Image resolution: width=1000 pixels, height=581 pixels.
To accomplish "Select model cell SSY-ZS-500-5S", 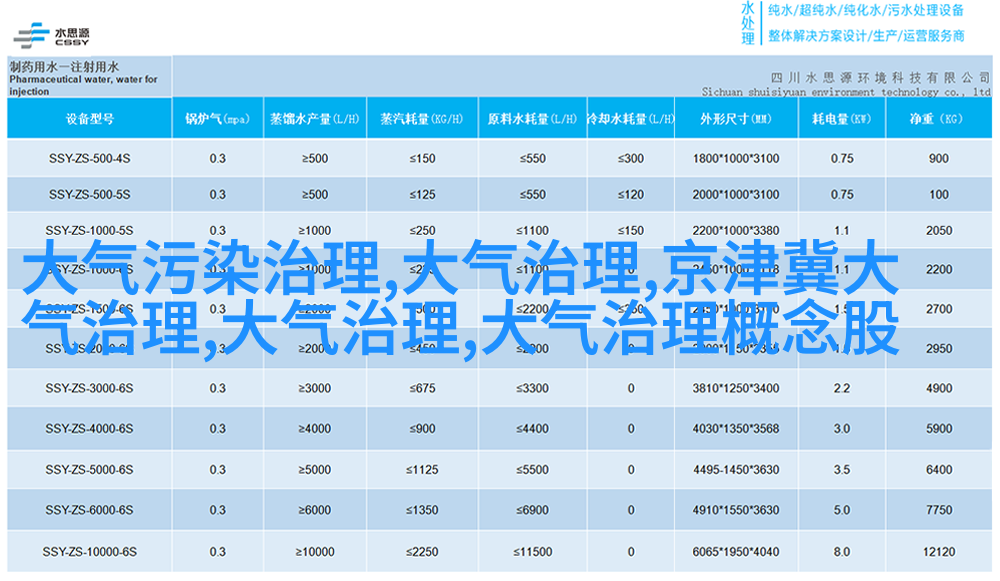I will (x=90, y=195).
